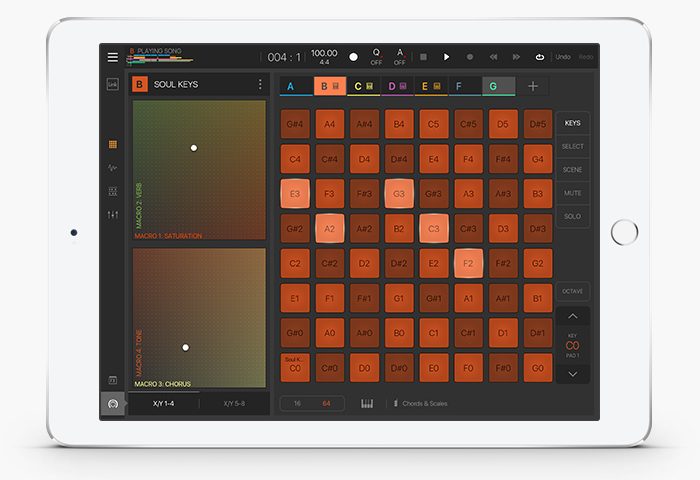The image size is (700, 480).
Task: Click the orange B bank badge
Action: (139, 84)
